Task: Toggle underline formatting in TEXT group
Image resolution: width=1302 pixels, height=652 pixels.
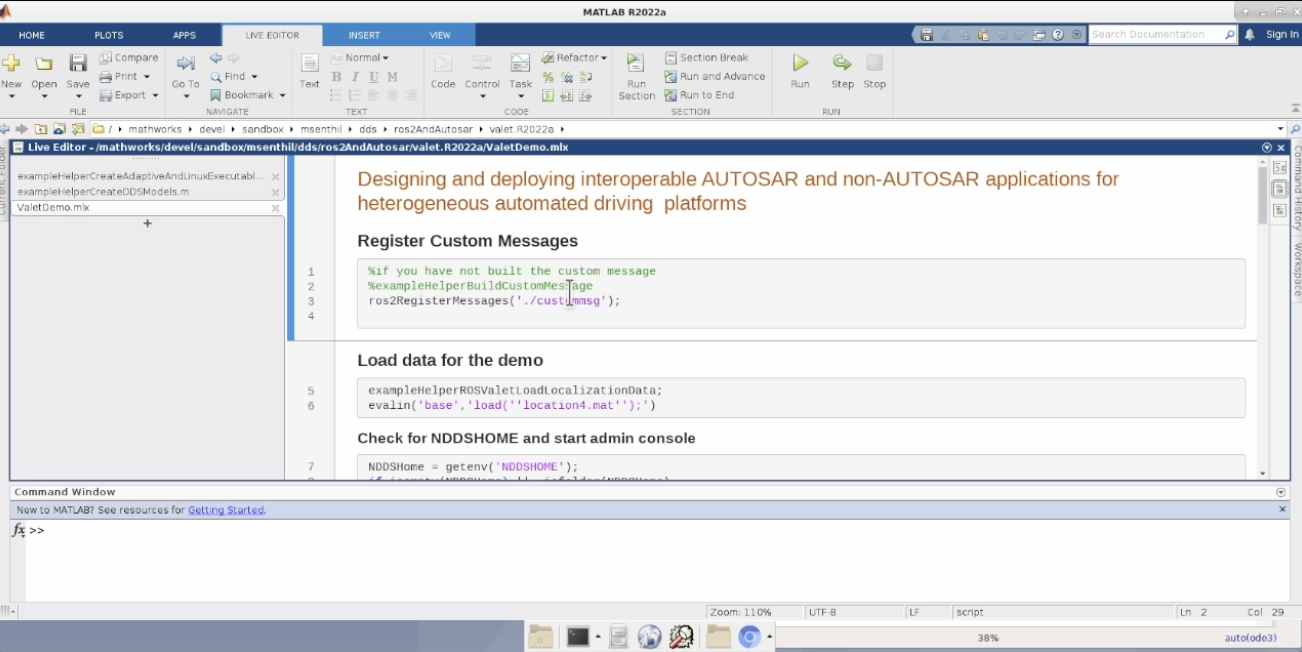Action: [374, 77]
